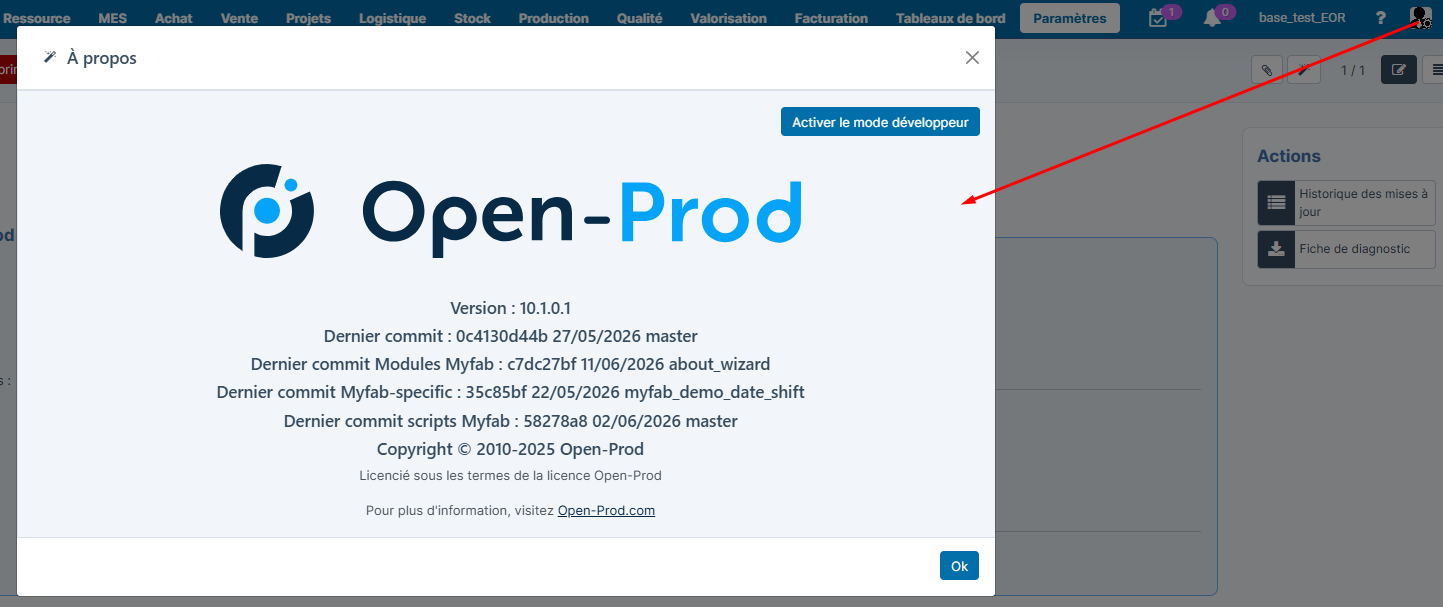Open the Stock menu
The width and height of the screenshot is (1443, 607).
pos(472,18)
